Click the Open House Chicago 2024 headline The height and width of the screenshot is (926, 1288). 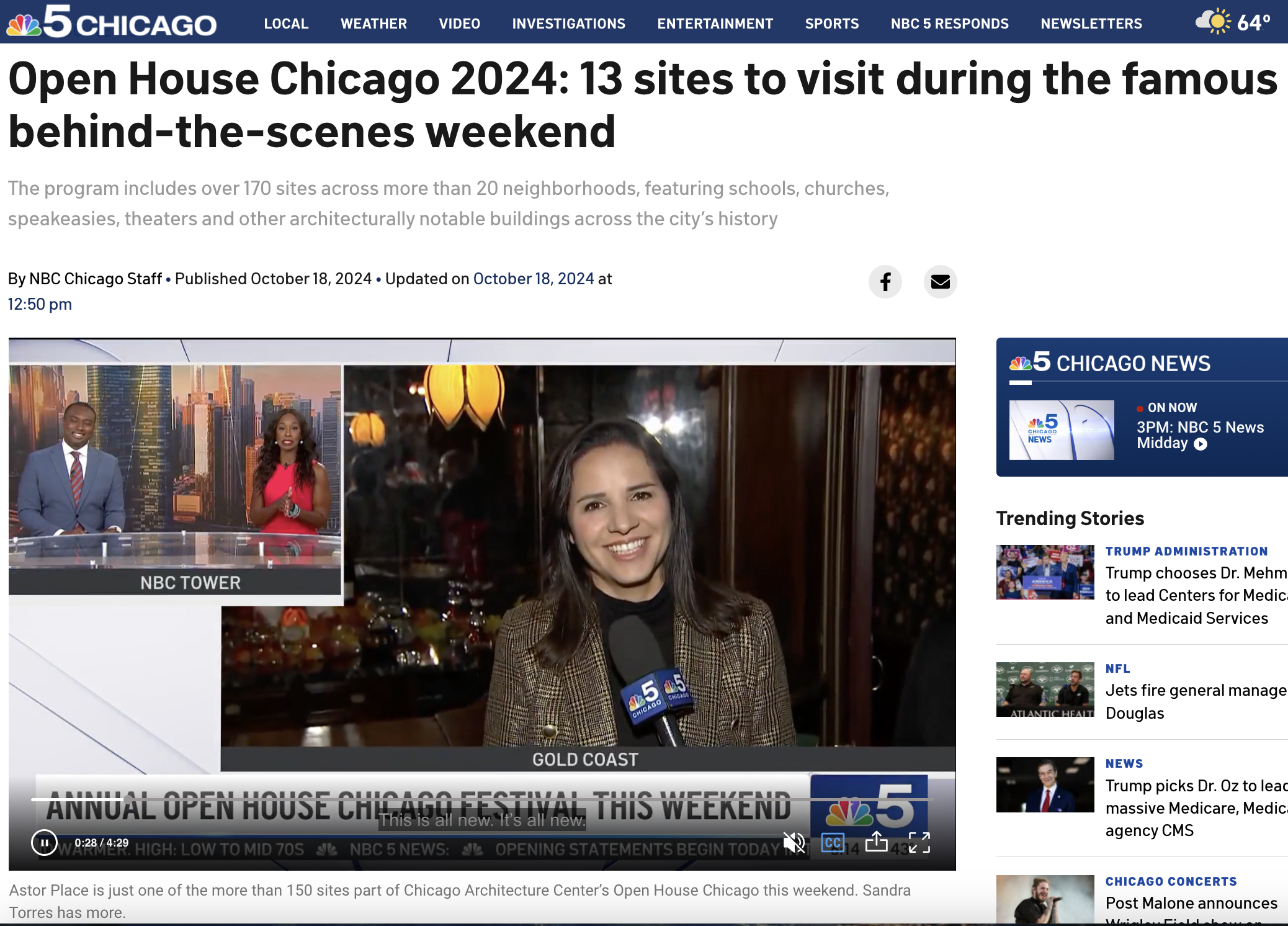click(643, 105)
